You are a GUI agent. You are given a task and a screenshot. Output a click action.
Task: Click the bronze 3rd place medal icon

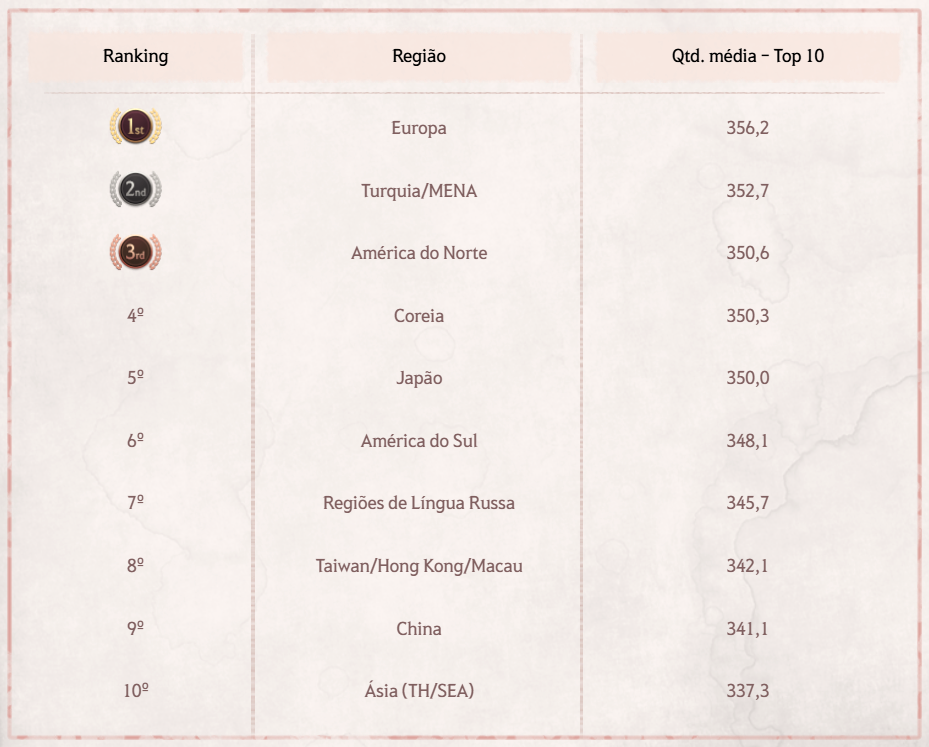point(136,253)
